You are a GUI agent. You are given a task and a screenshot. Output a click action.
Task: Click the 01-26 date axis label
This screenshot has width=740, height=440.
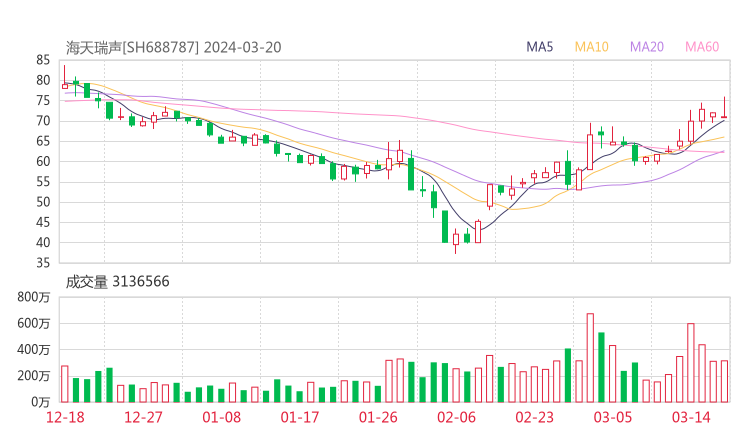378,417
